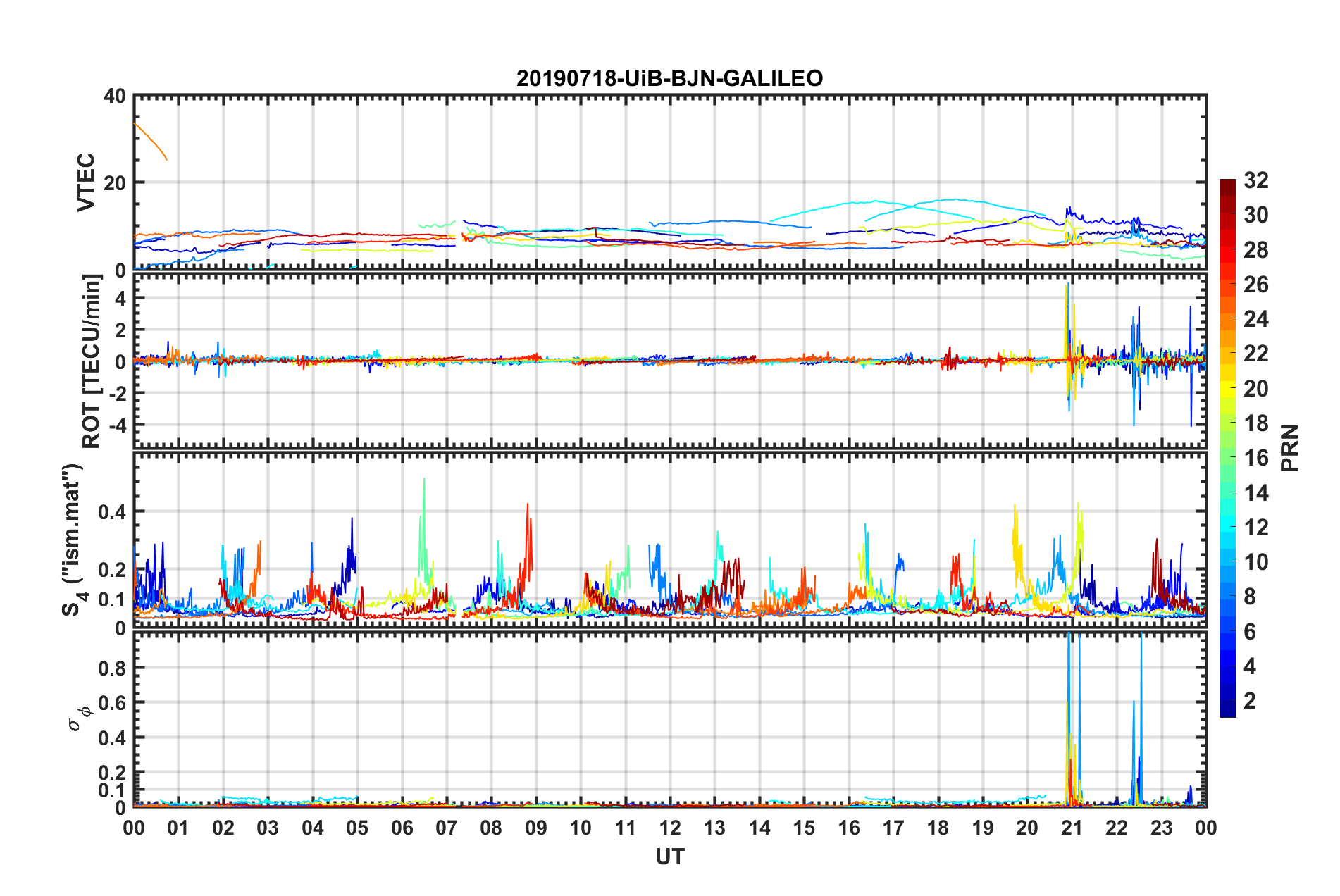This screenshot has width=1340, height=896.
Task: Click x-axis tick label 02
Action: 223,828
